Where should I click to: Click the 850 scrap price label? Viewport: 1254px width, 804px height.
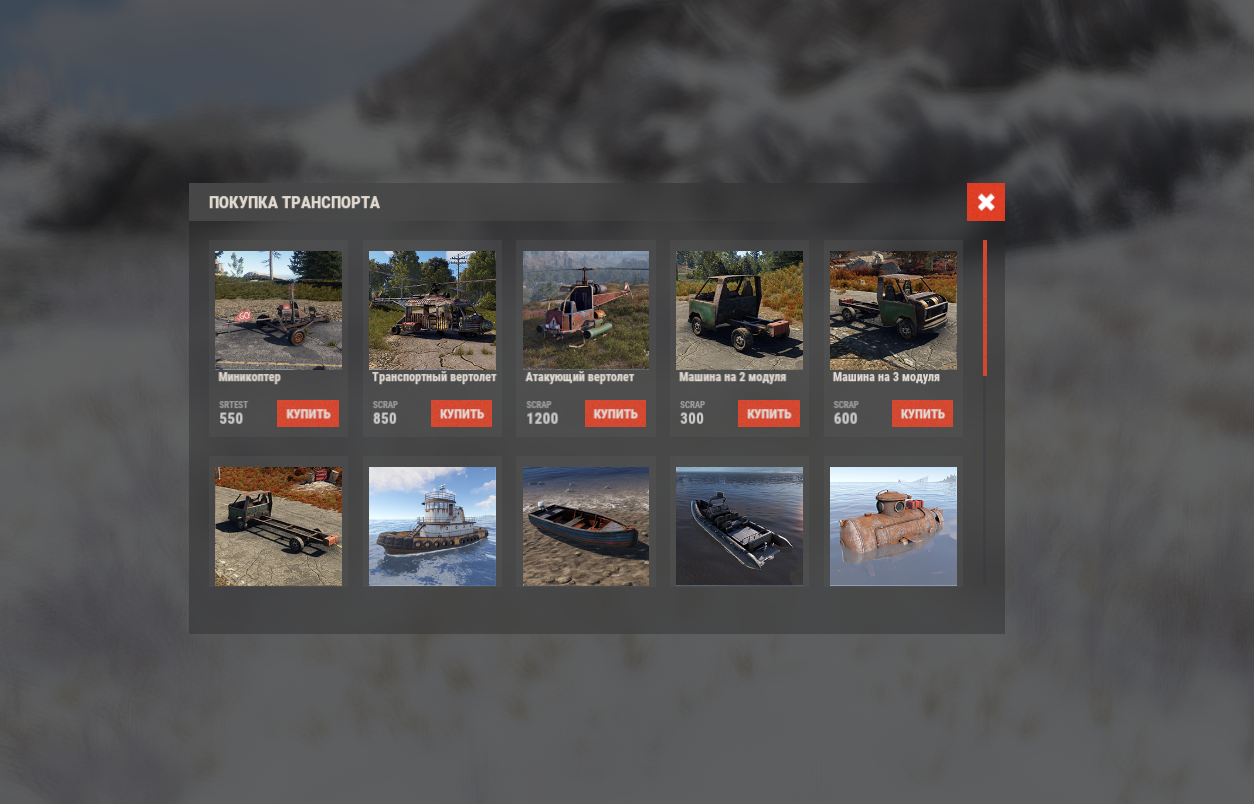tap(385, 419)
